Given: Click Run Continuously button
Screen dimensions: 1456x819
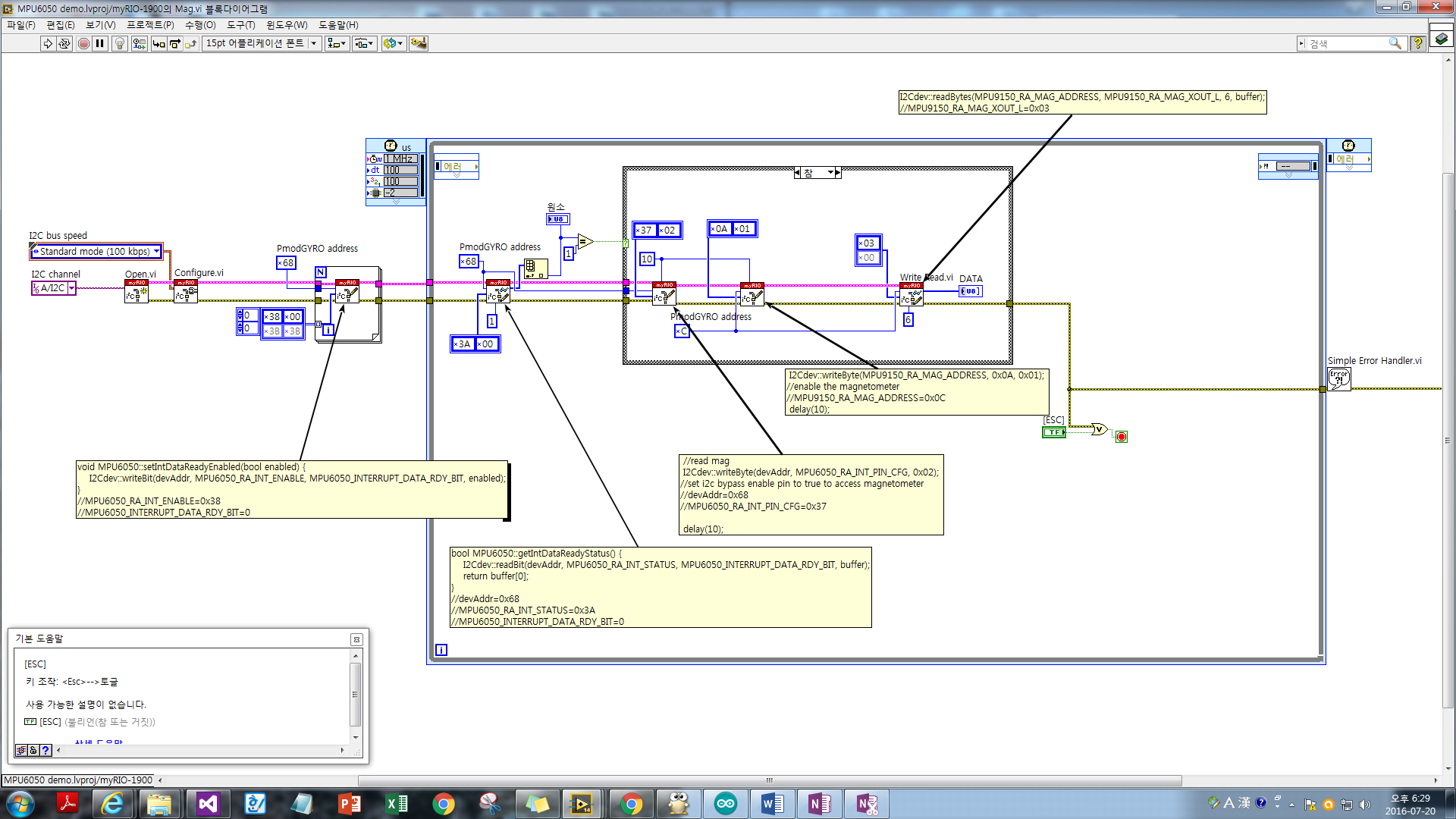Looking at the screenshot, I should click(64, 44).
